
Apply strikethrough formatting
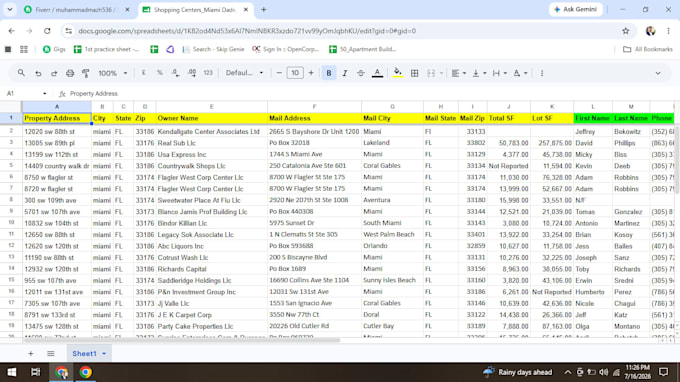point(360,73)
